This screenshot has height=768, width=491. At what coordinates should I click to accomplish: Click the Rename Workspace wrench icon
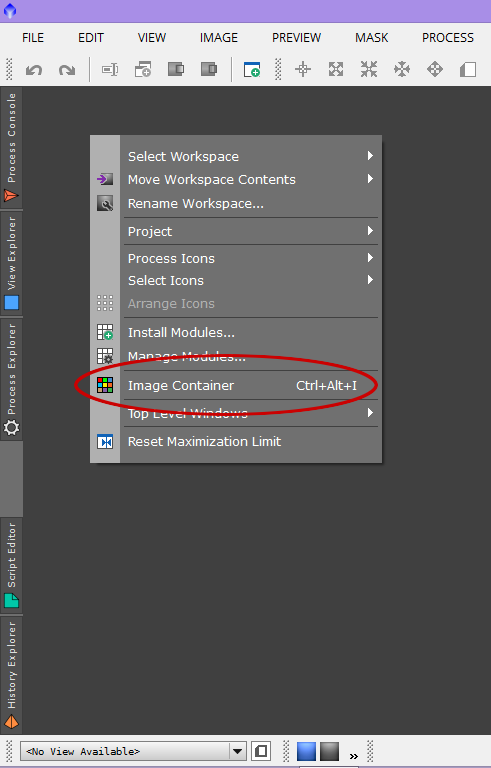click(105, 203)
